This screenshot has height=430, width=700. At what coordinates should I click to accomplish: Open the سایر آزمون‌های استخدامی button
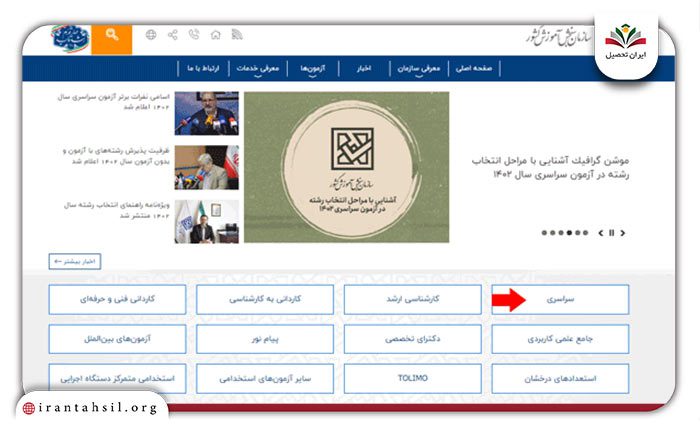tap(265, 379)
